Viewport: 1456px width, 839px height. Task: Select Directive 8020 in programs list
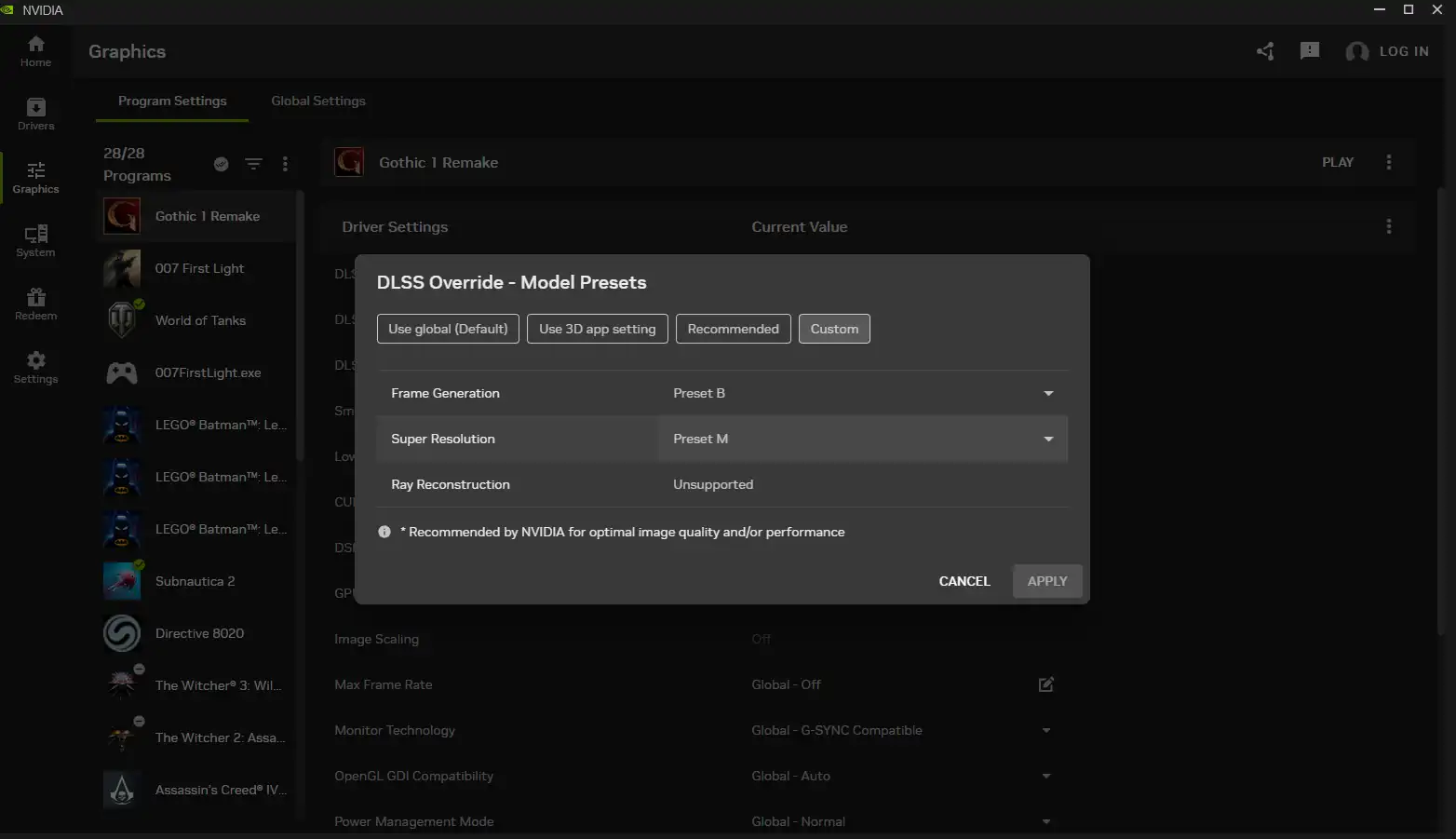[195, 633]
